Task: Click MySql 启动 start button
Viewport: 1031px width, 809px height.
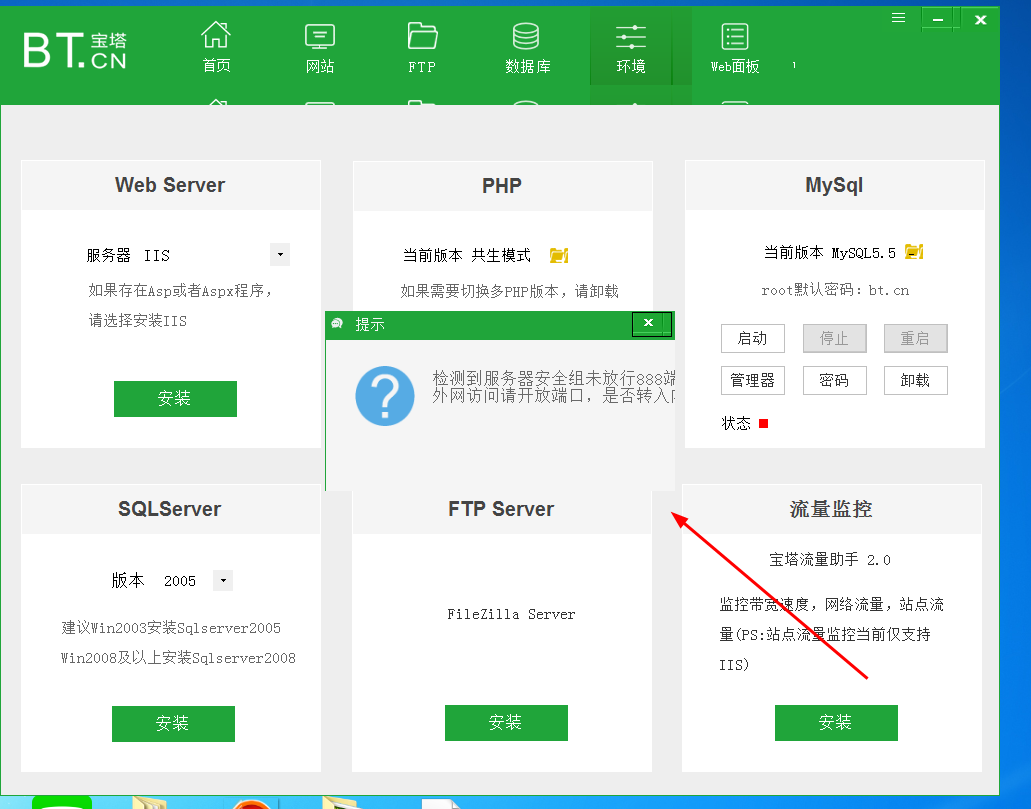Action: pos(753,339)
